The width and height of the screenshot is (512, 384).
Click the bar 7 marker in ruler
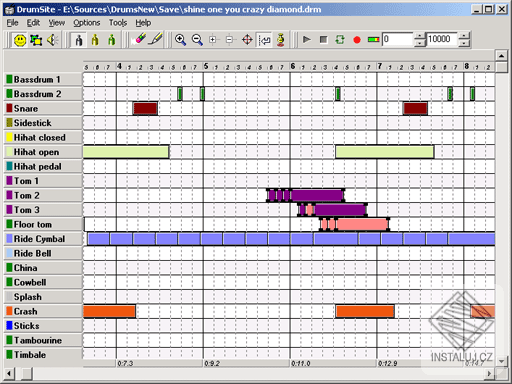[x=379, y=66]
